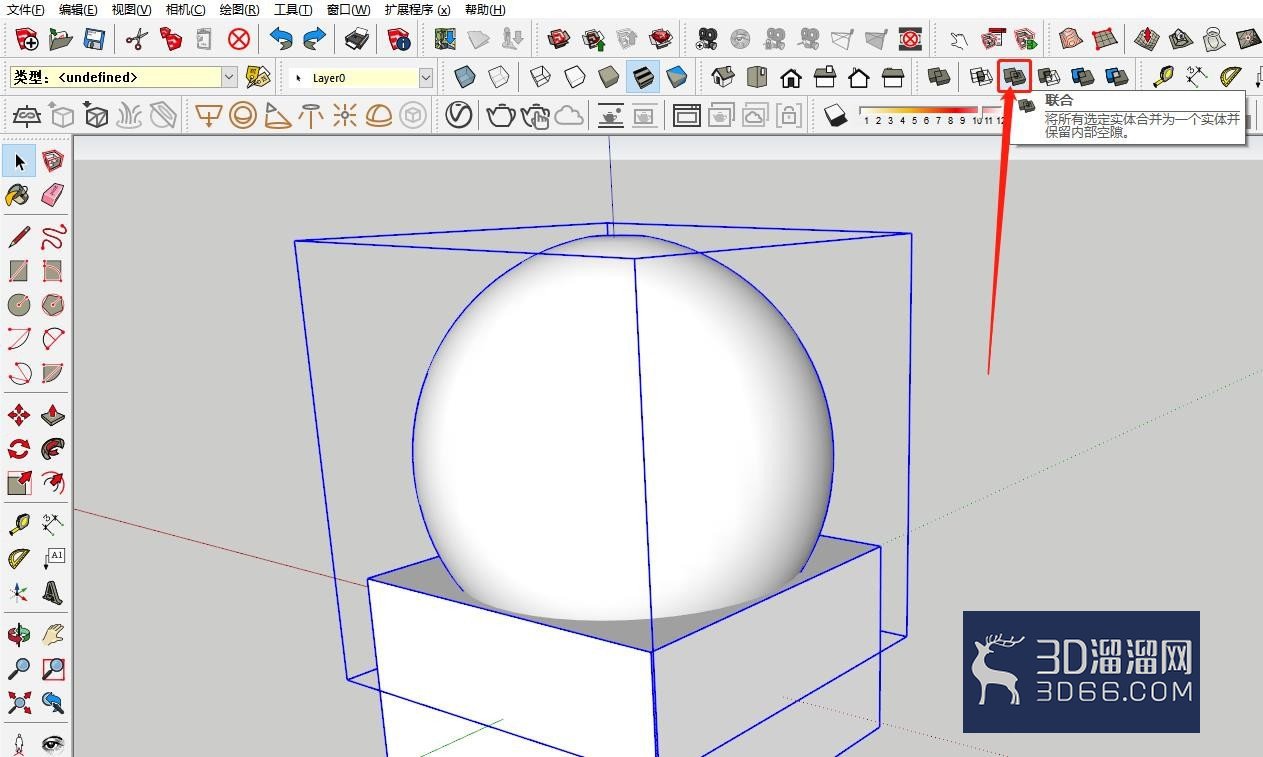Select the Polygon drawing tool
The image size is (1263, 757).
pyautogui.click(x=53, y=305)
